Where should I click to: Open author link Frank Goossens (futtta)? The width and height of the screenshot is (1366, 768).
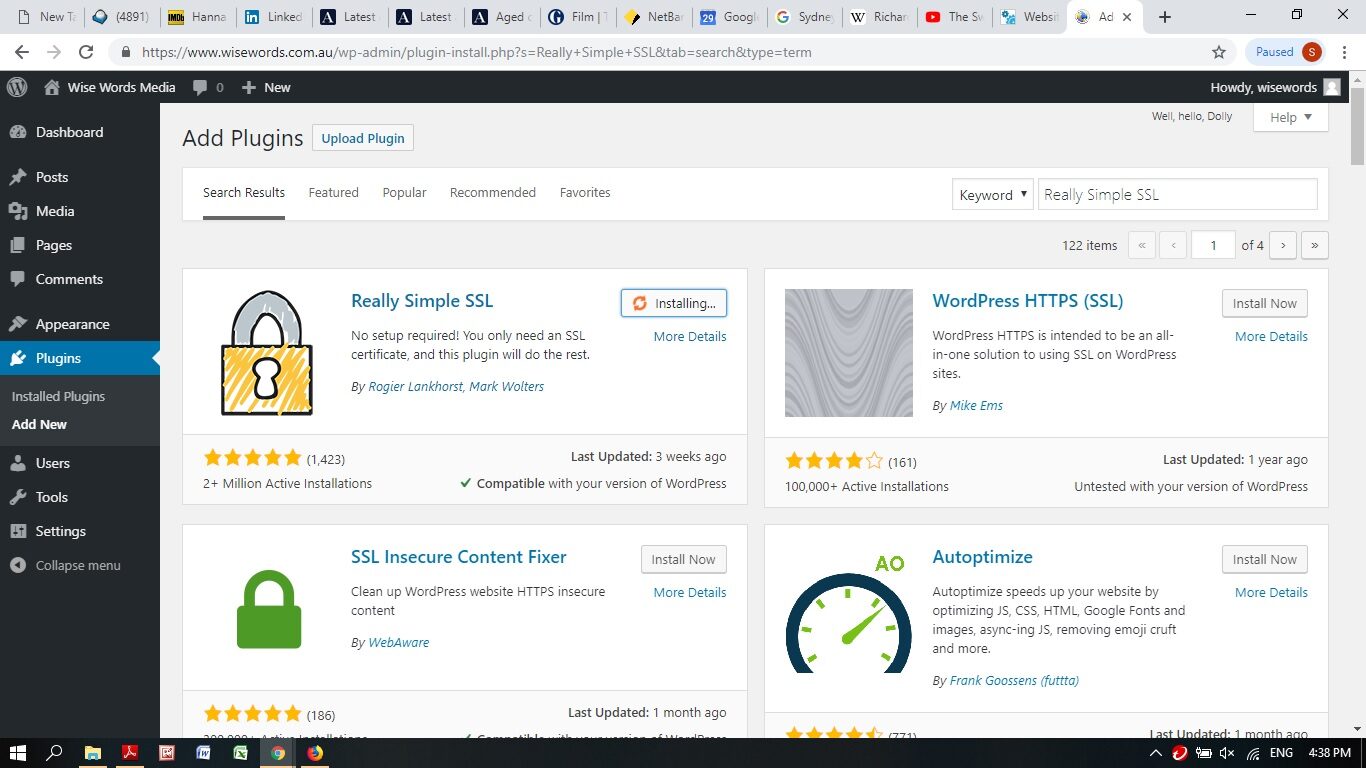tap(1014, 680)
